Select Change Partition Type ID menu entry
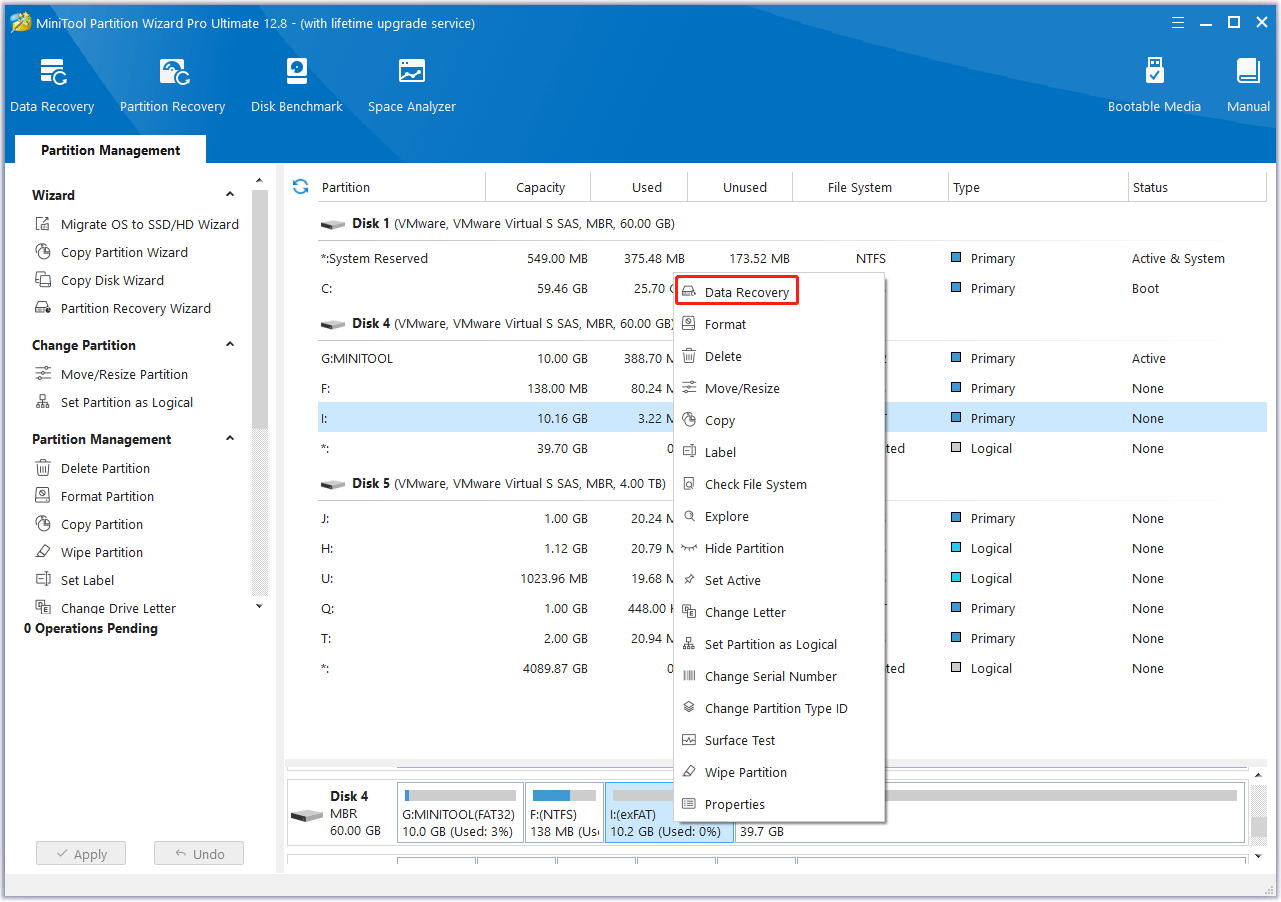The width and height of the screenshot is (1281, 902). click(x=780, y=708)
